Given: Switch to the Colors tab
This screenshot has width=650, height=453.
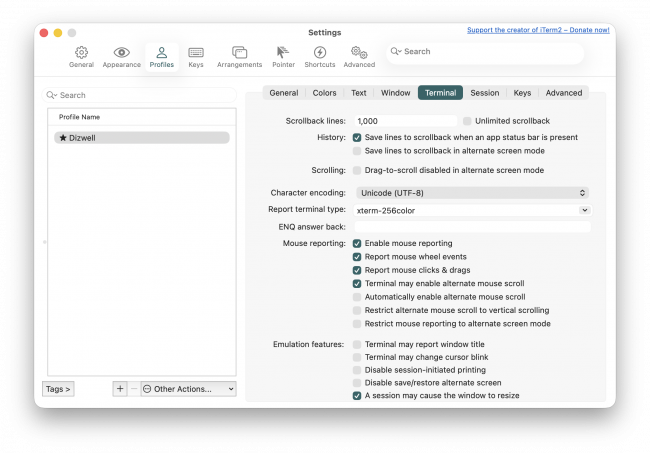Looking at the screenshot, I should pos(324,93).
